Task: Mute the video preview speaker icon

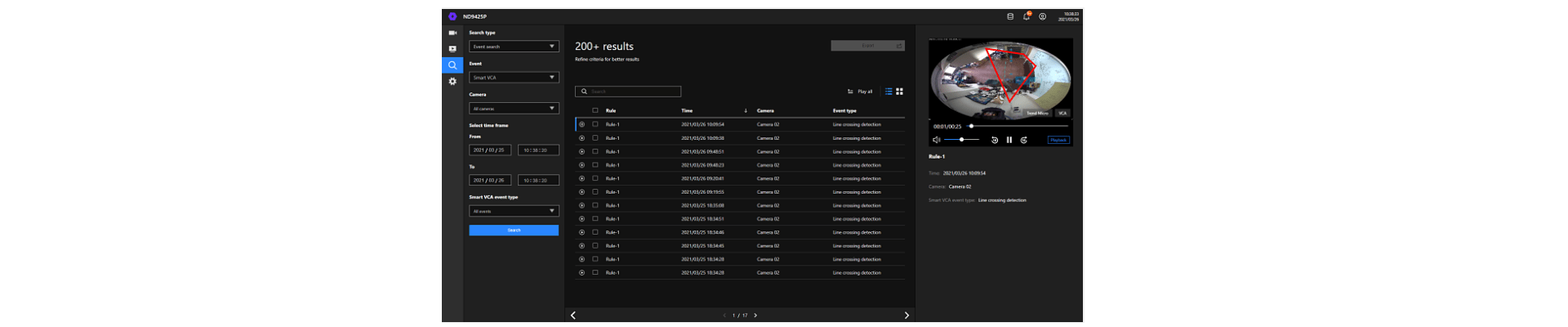Action: pos(936,140)
